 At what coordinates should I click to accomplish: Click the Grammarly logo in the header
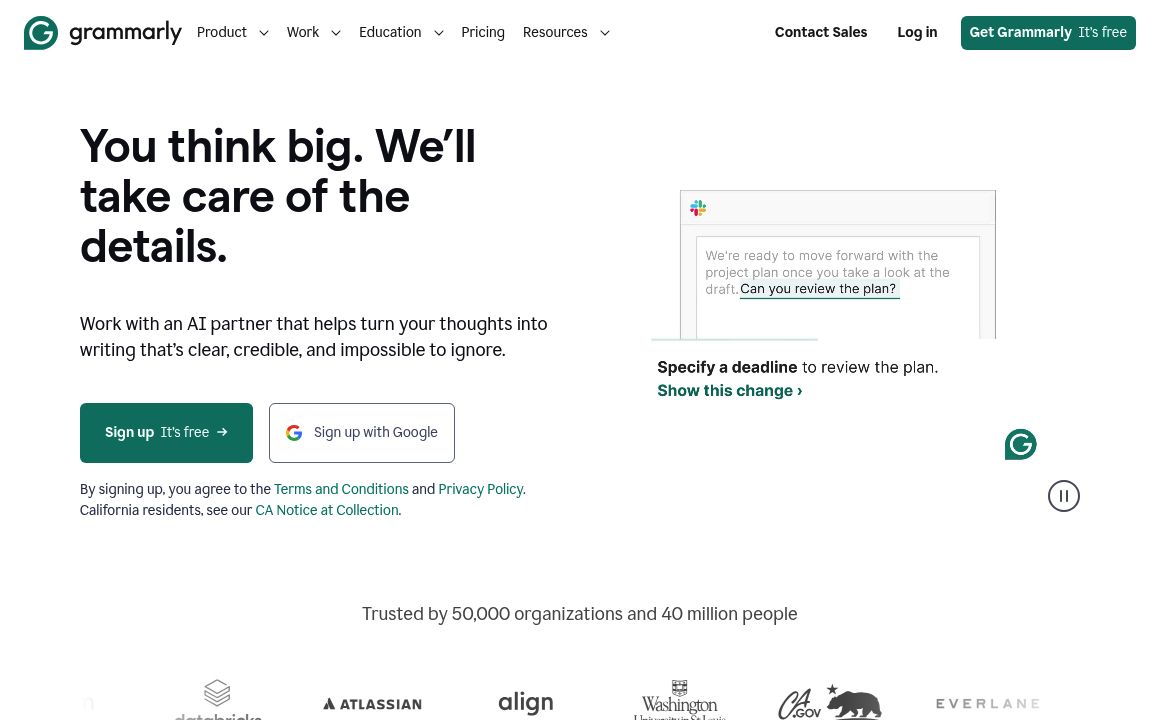103,32
